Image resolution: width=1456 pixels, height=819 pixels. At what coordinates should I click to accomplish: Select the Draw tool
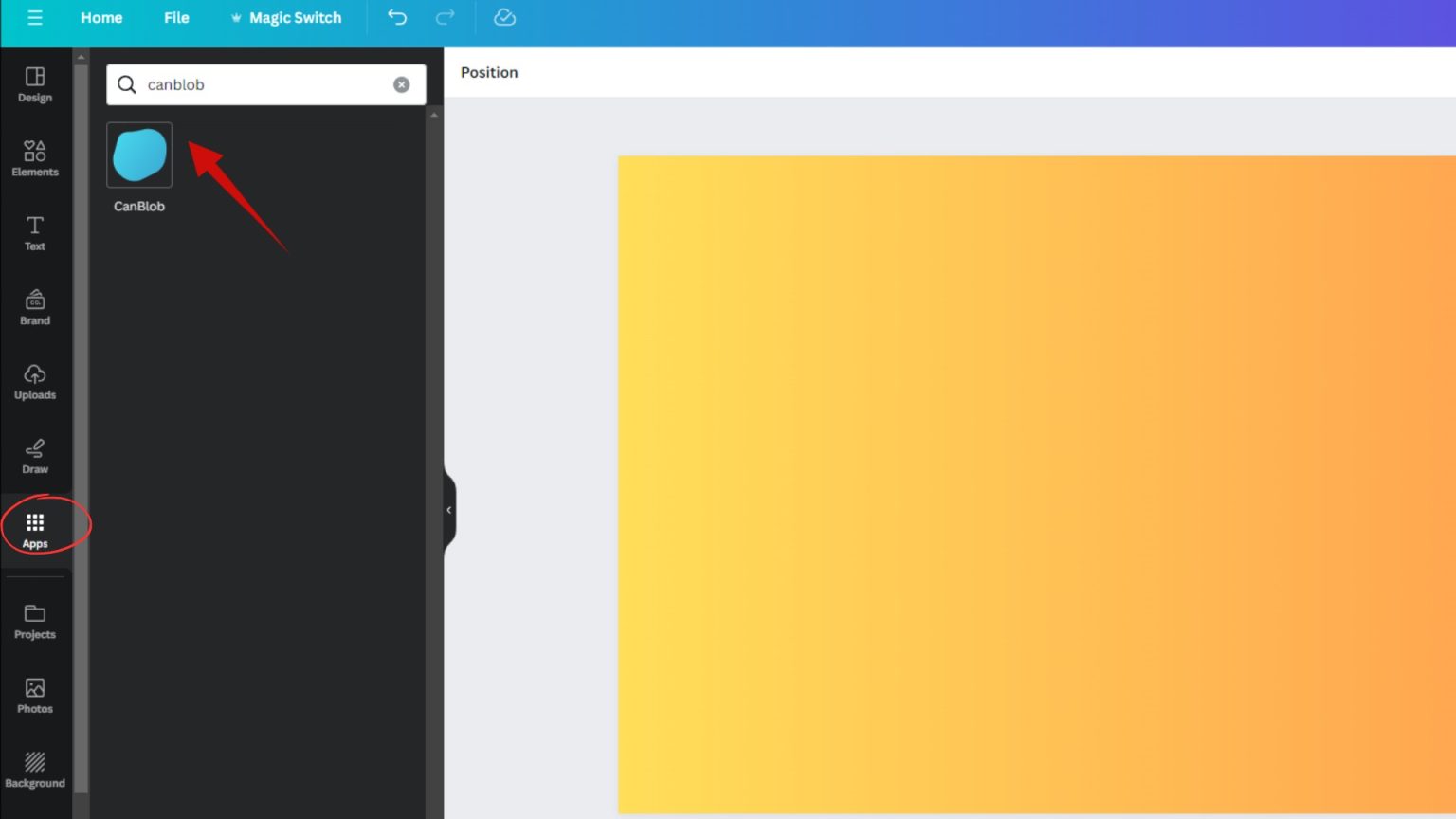(35, 455)
